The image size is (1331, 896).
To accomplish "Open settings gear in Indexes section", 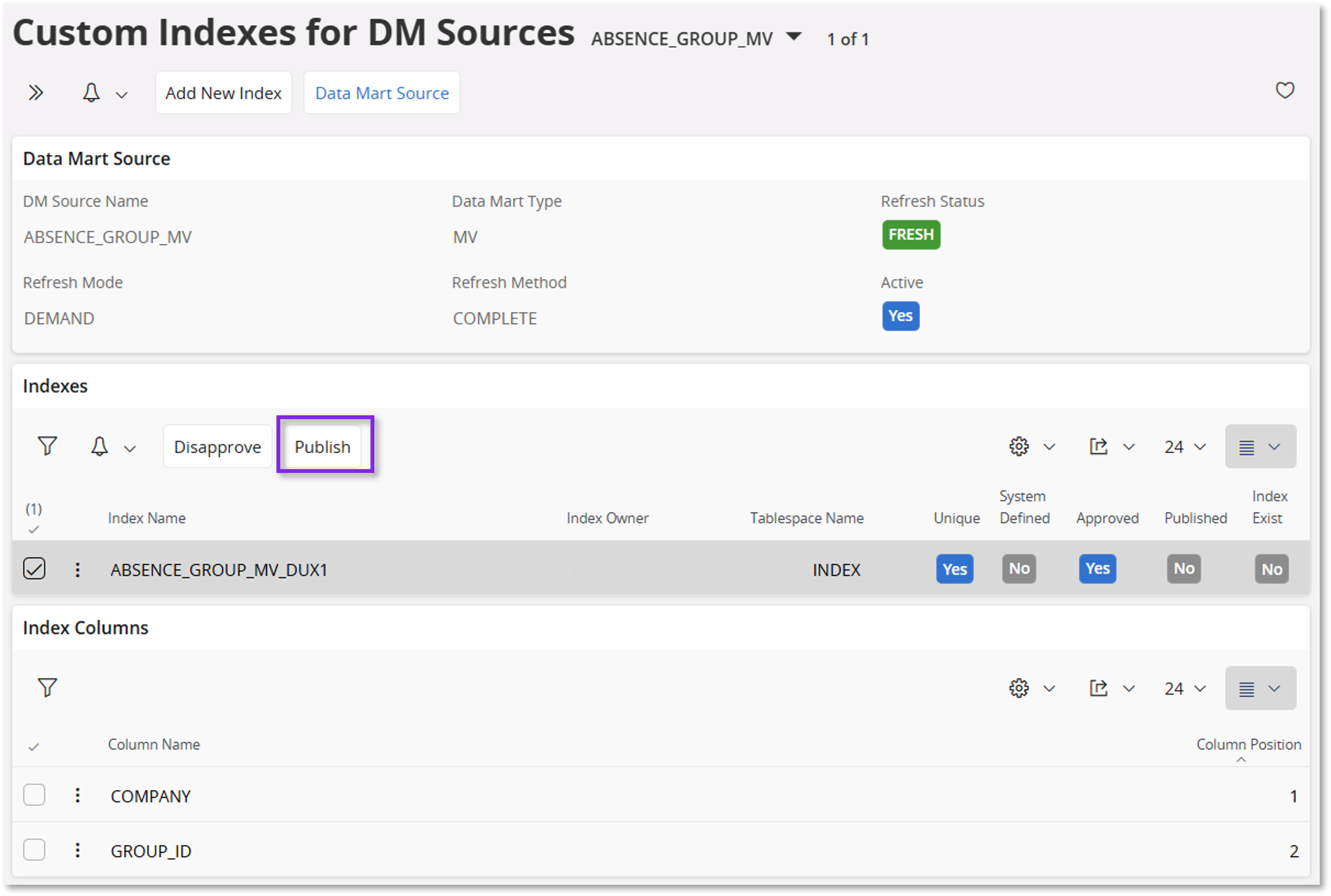I will (x=1019, y=446).
